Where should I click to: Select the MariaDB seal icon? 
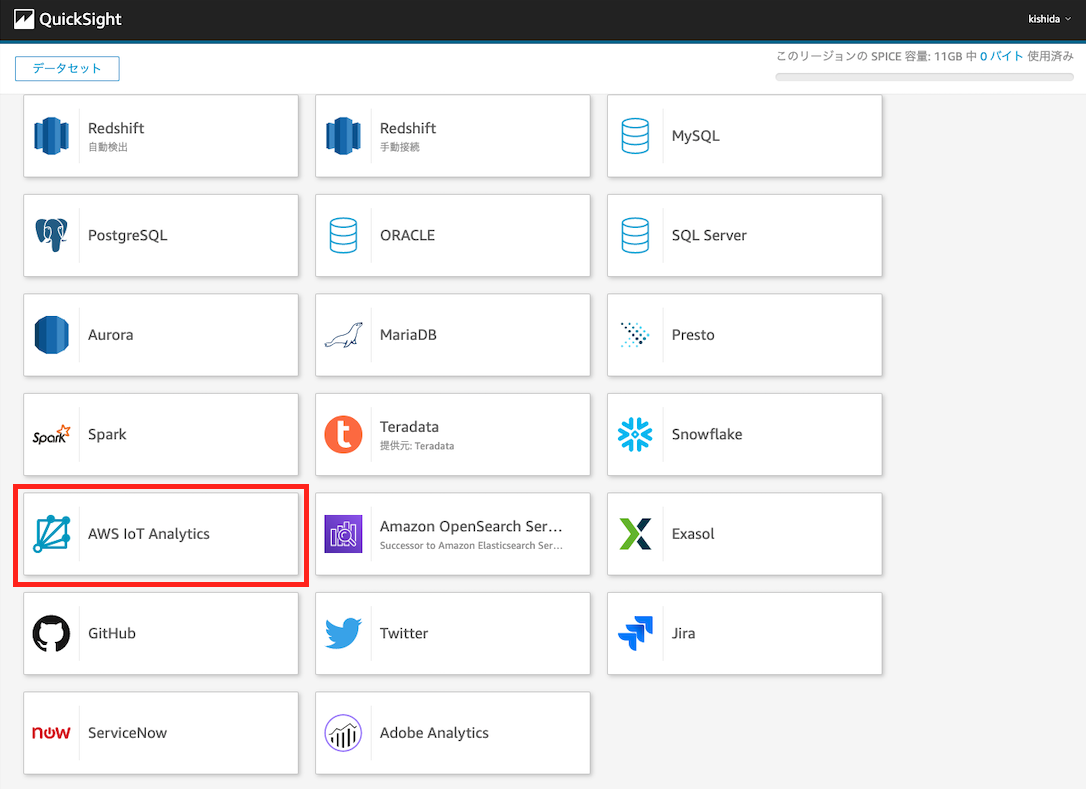pos(344,335)
